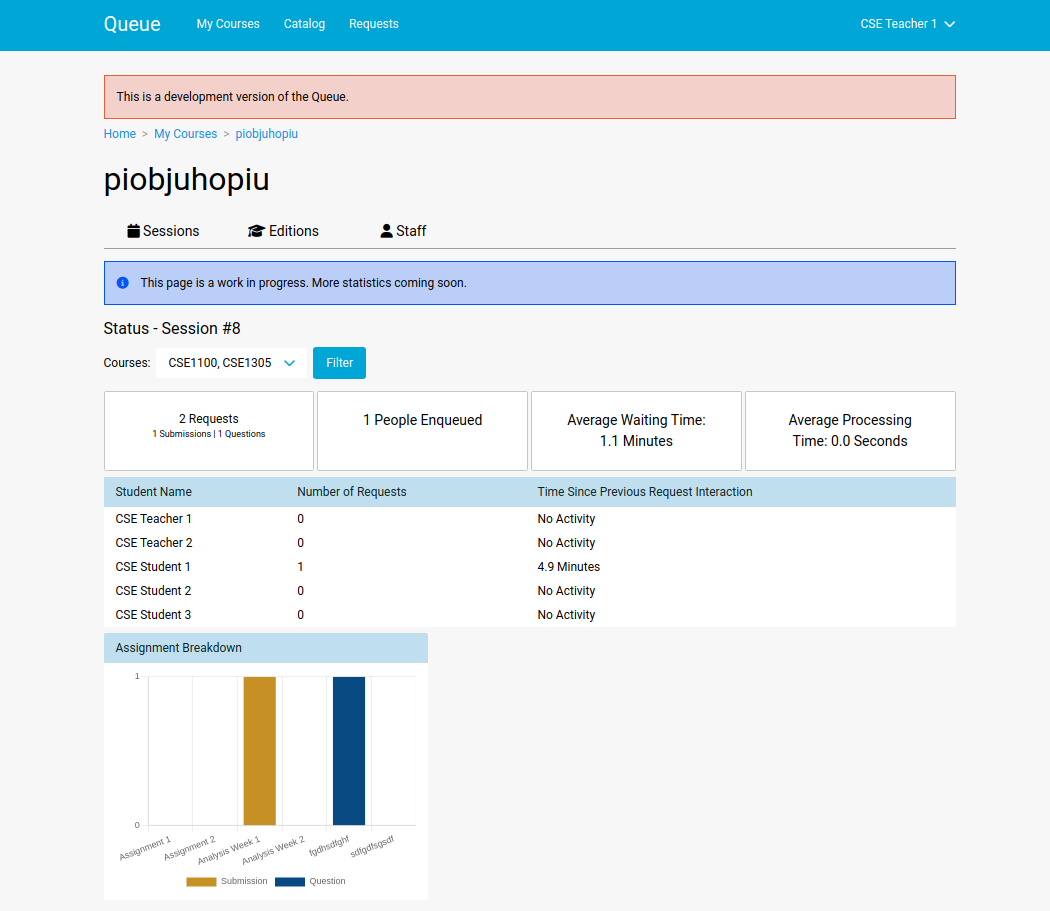1050x911 pixels.
Task: Click the 4.9 Minutes value
Action: click(569, 567)
